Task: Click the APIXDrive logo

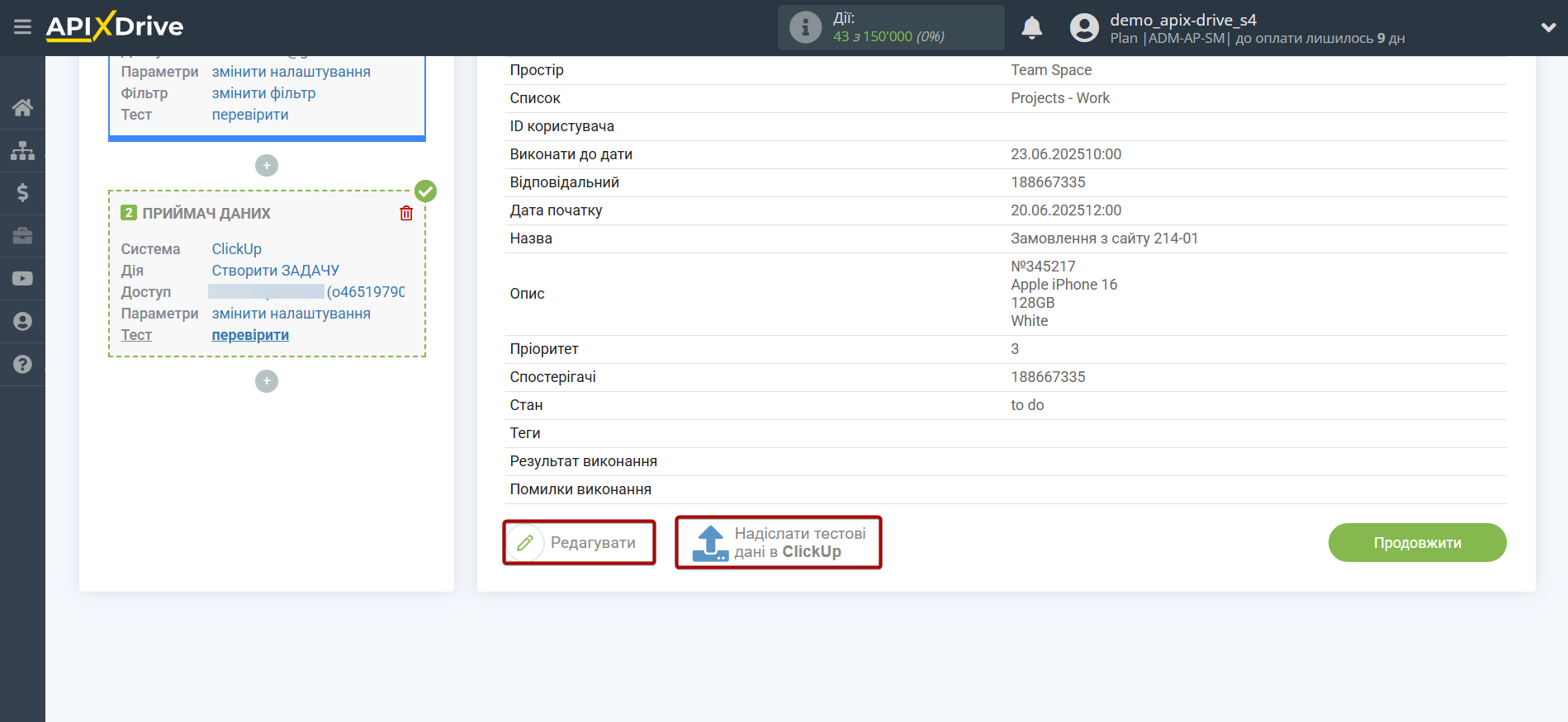Action: pos(115,26)
